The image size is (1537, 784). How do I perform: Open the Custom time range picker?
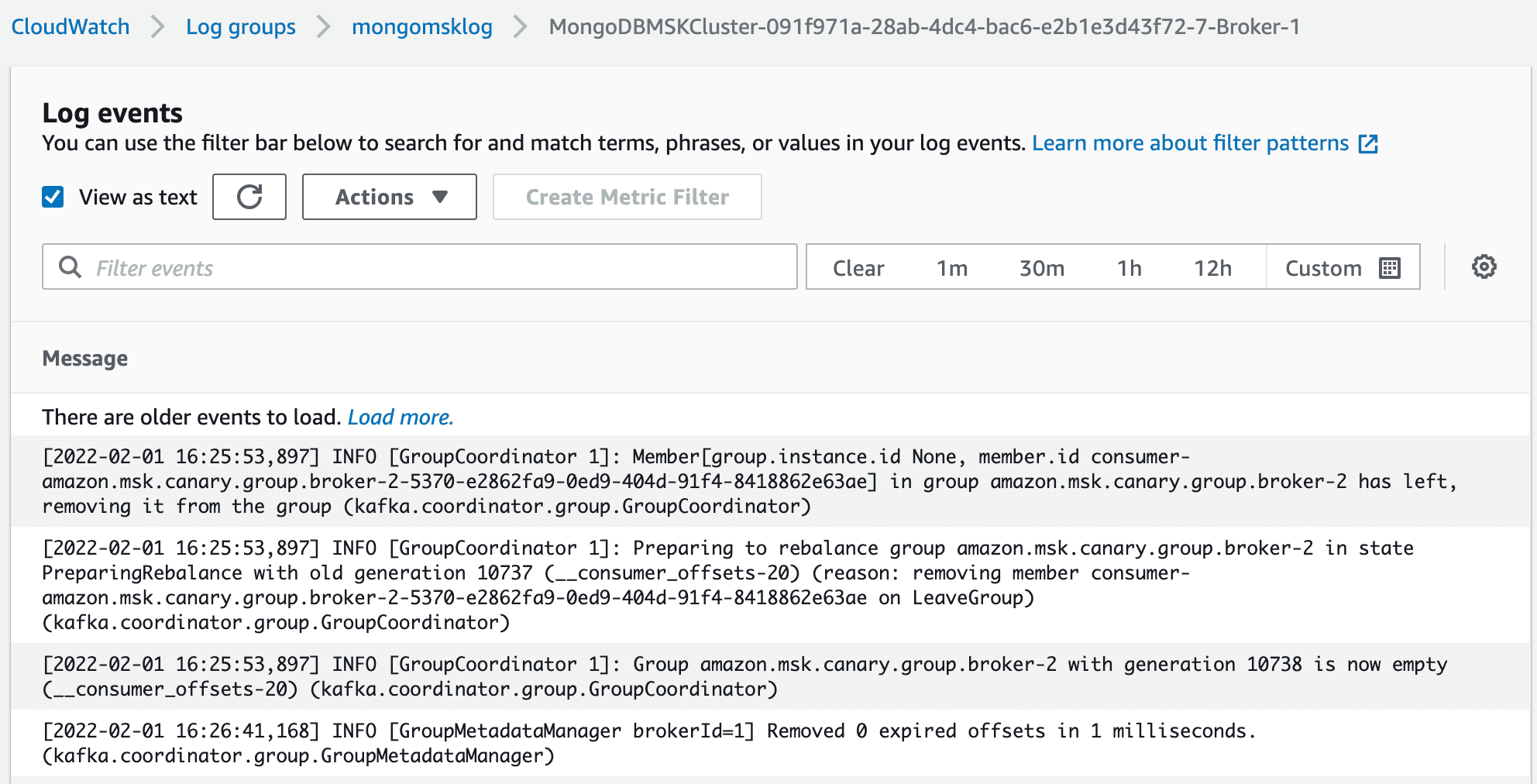pyautogui.click(x=1323, y=268)
